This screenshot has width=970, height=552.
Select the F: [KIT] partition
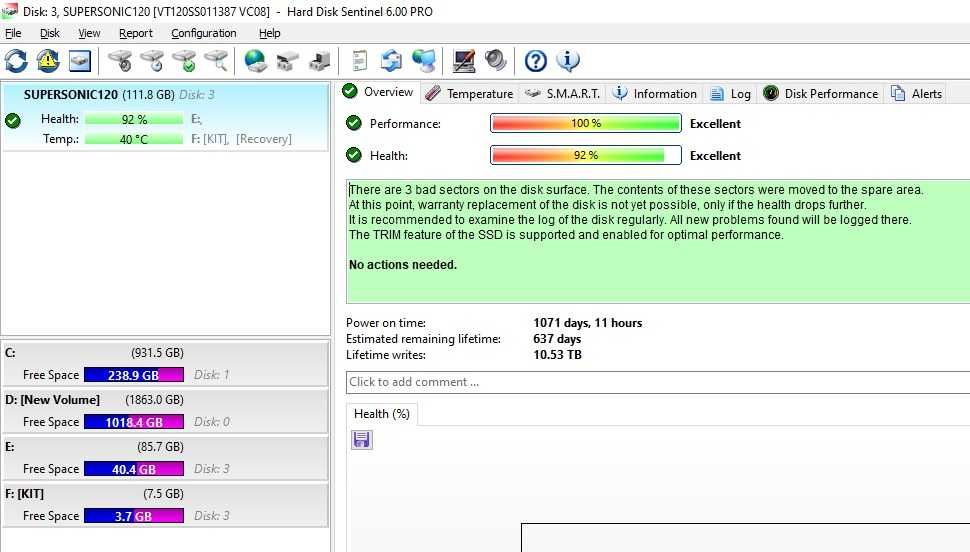[x=165, y=505]
